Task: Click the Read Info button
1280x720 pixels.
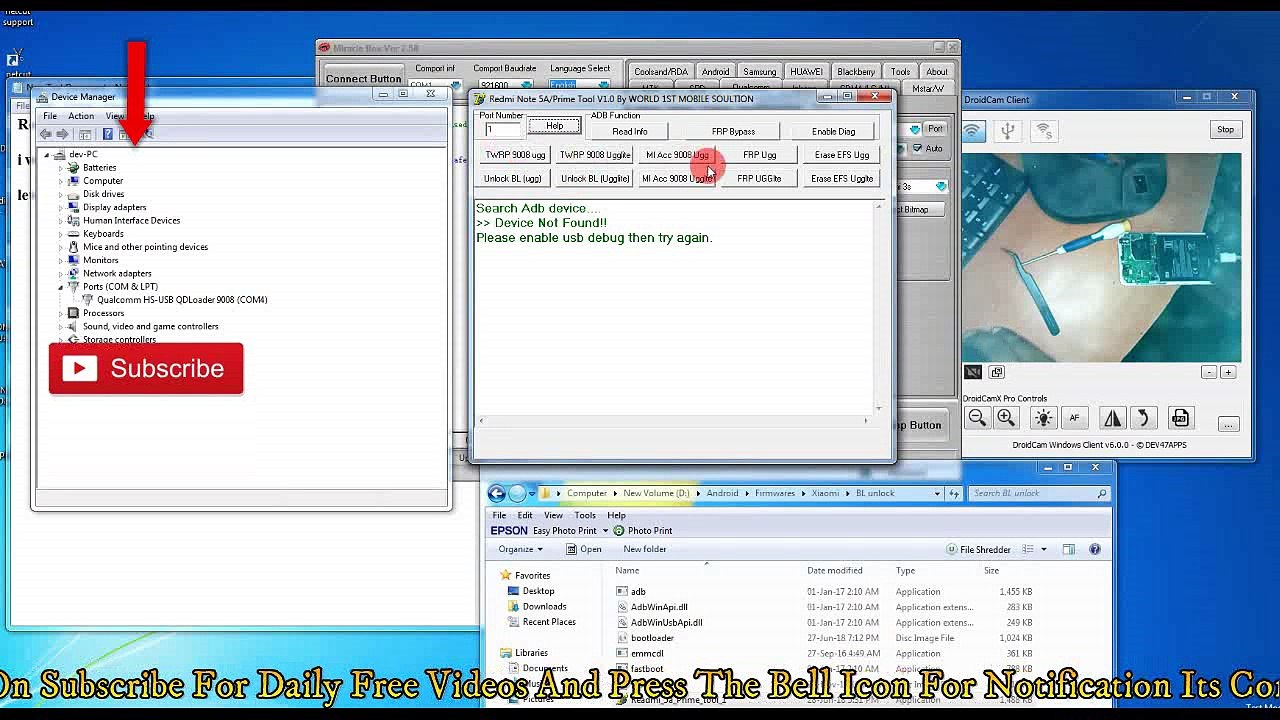Action: pos(630,132)
